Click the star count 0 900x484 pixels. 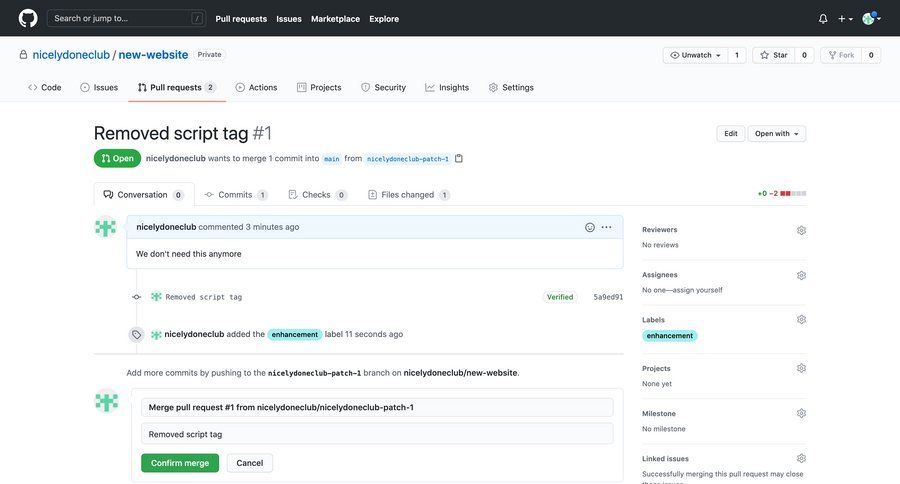pyautogui.click(x=804, y=55)
